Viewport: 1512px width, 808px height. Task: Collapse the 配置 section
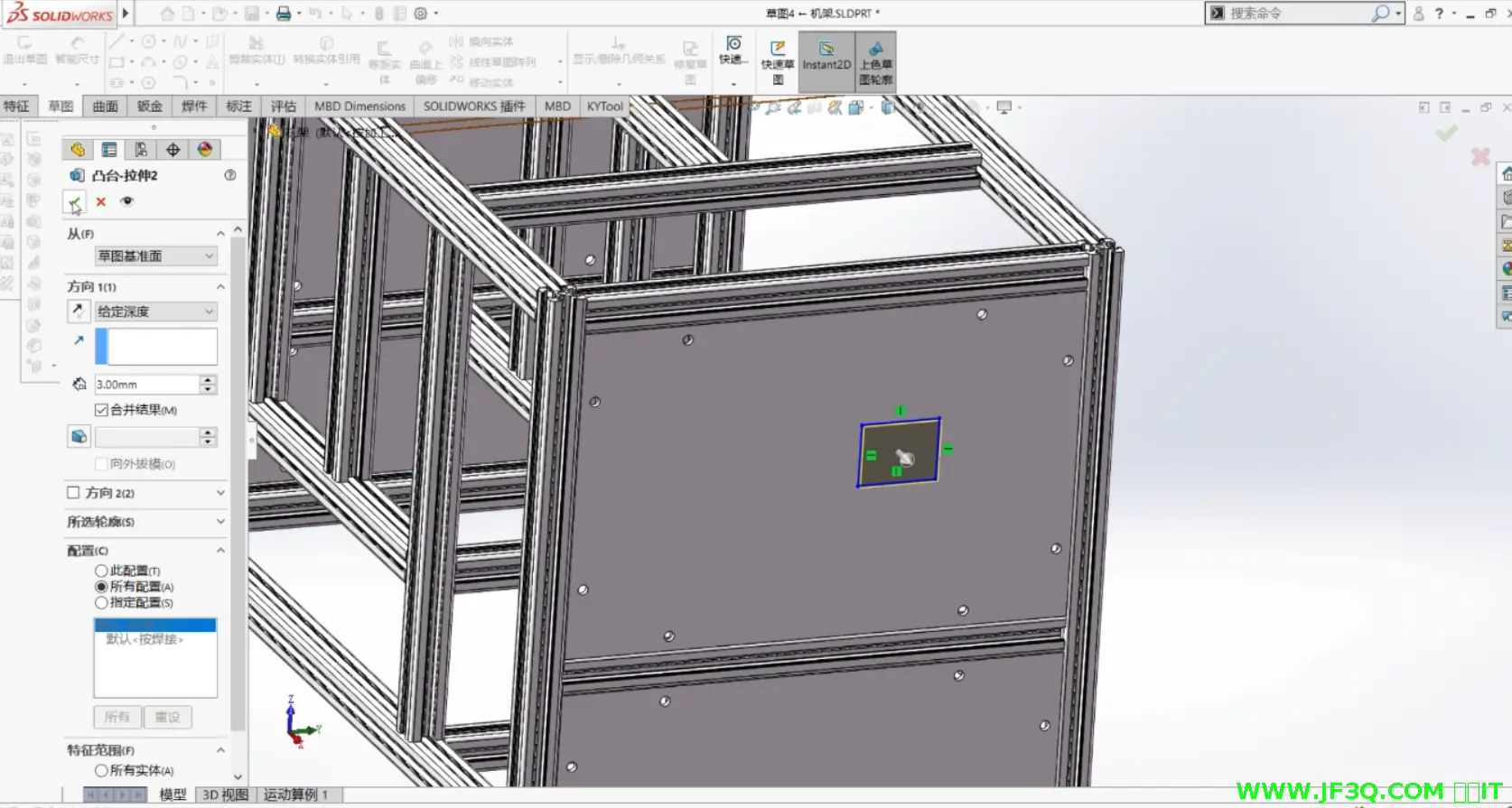click(220, 551)
